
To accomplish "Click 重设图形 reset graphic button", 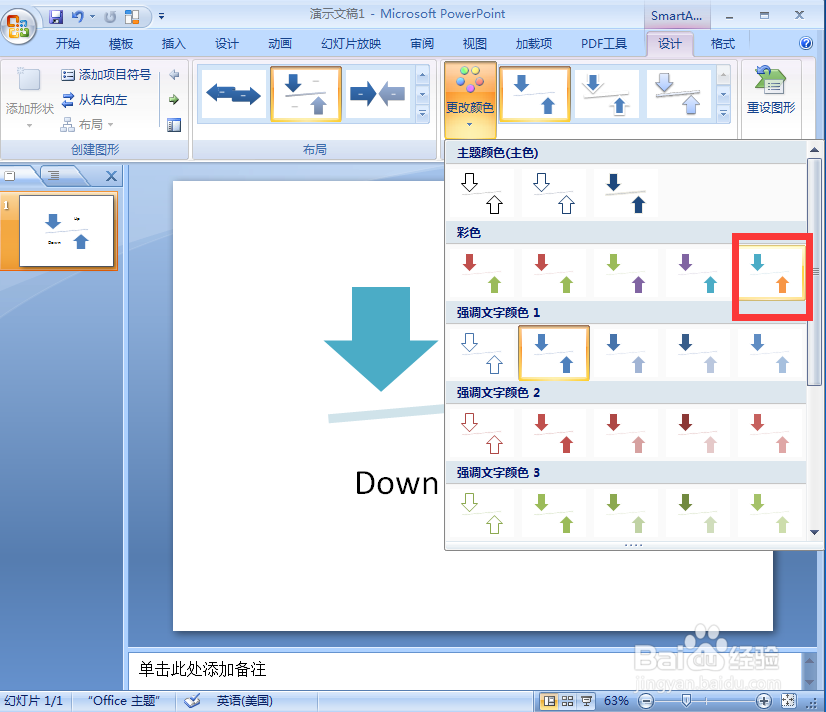I will pyautogui.click(x=771, y=91).
